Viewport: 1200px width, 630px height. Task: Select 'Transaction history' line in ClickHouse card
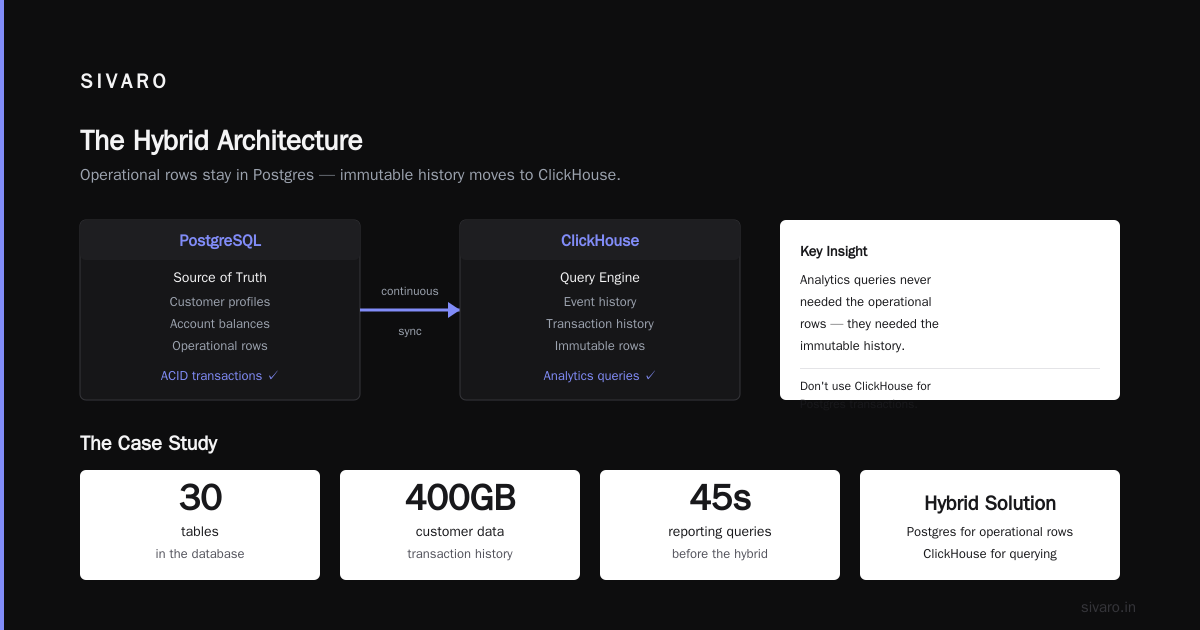[600, 324]
